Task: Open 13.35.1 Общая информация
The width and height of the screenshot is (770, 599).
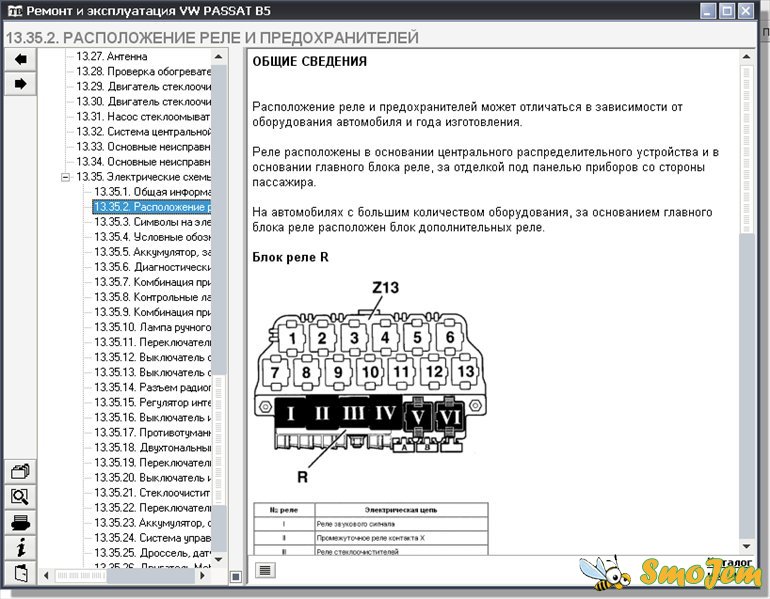Action: click(152, 192)
